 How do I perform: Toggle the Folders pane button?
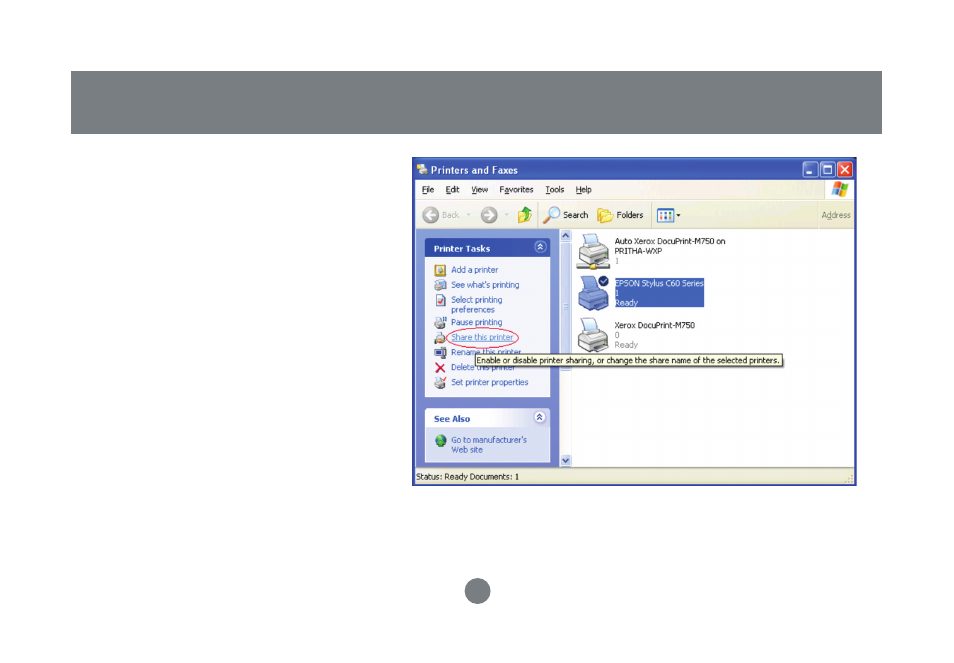pyautogui.click(x=620, y=215)
